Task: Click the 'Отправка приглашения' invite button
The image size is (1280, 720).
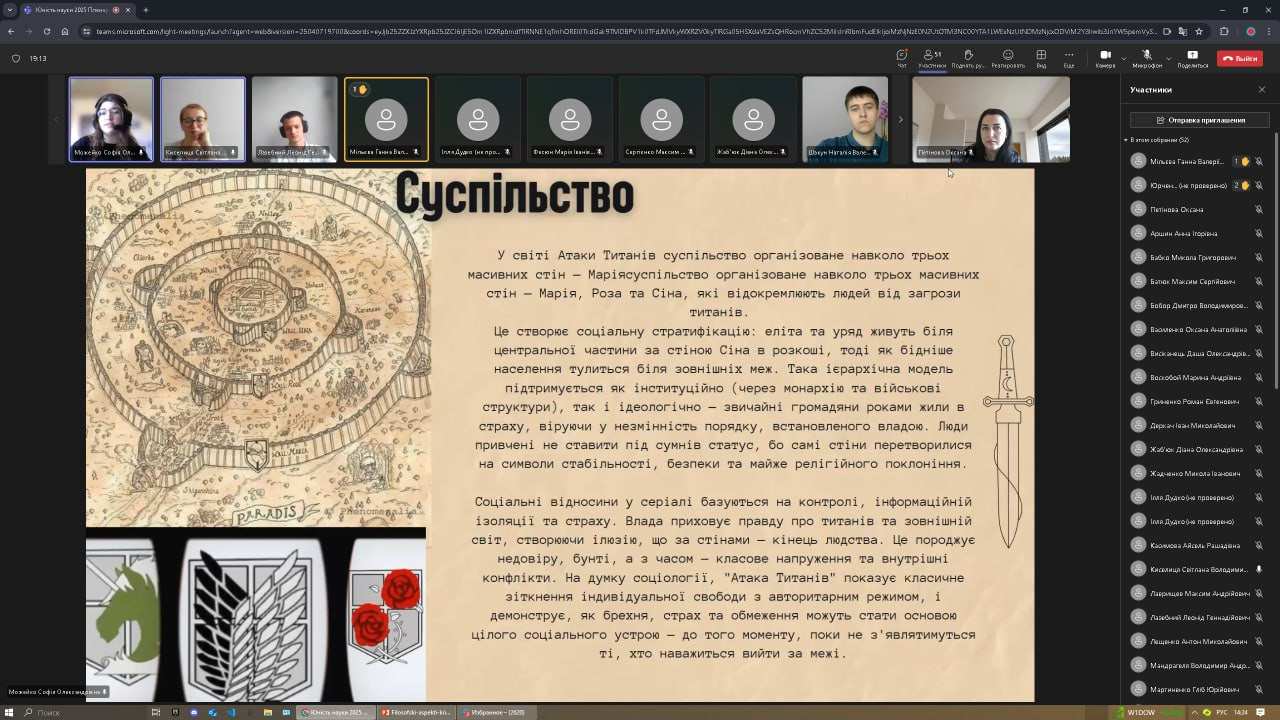Action: click(1199, 120)
